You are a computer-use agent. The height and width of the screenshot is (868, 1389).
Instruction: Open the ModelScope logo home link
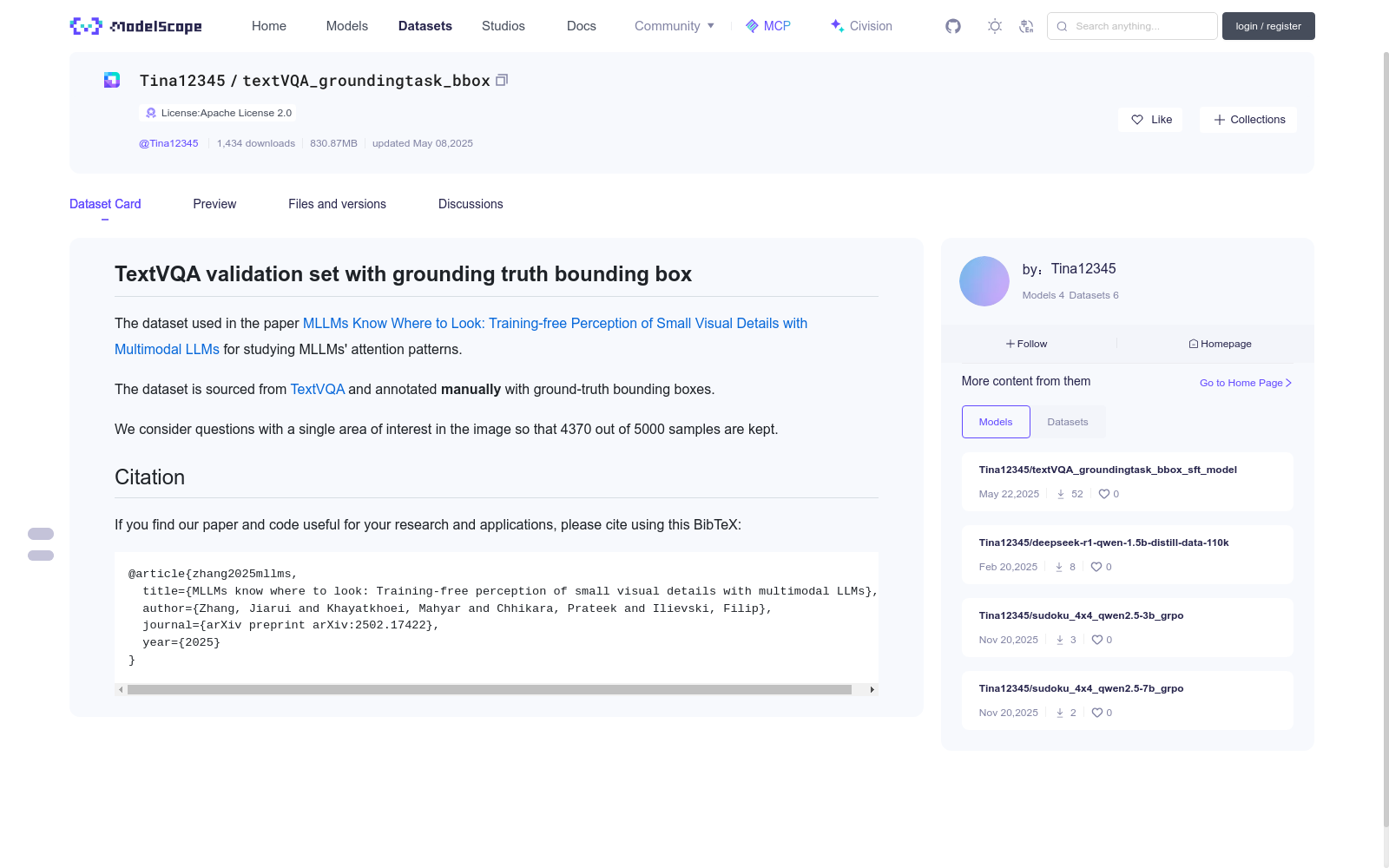(135, 26)
